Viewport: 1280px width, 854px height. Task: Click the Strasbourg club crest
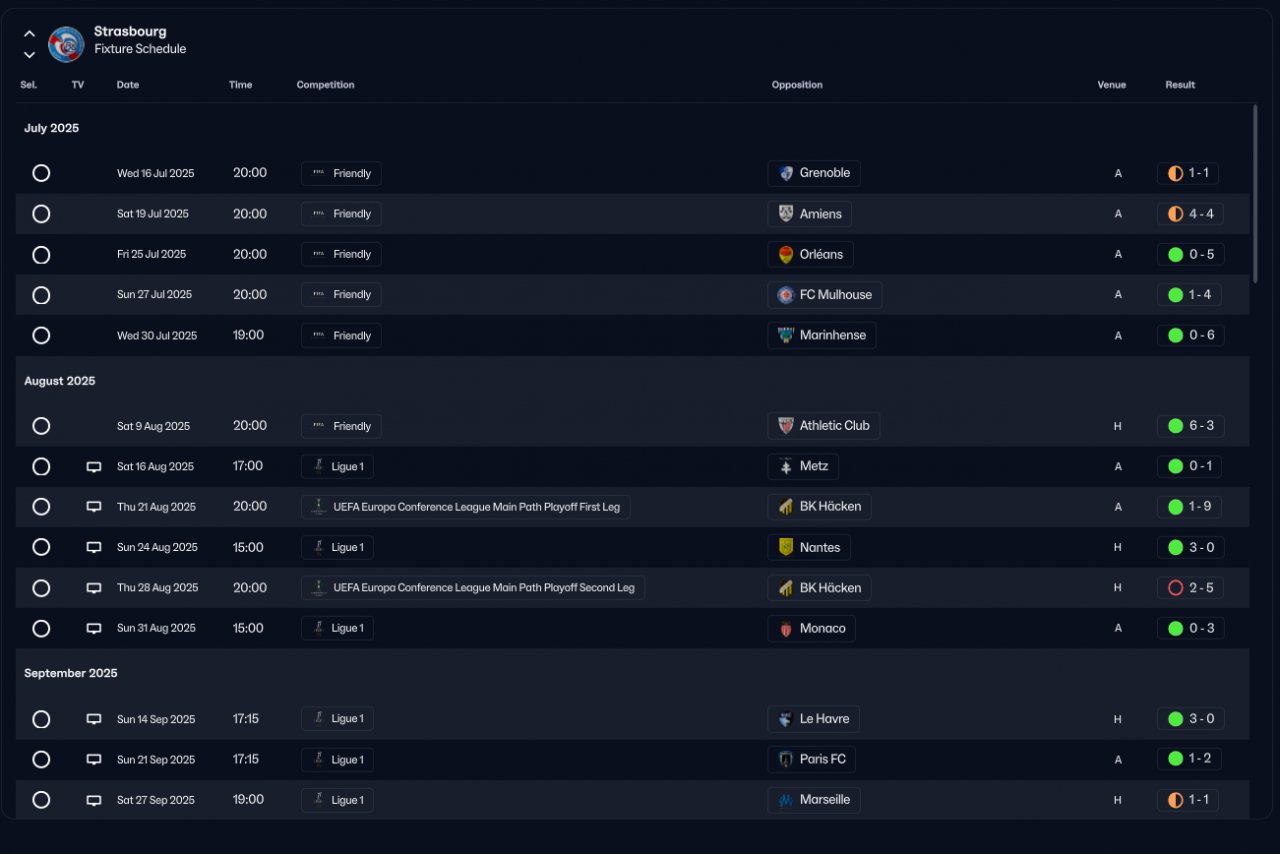tap(66, 44)
